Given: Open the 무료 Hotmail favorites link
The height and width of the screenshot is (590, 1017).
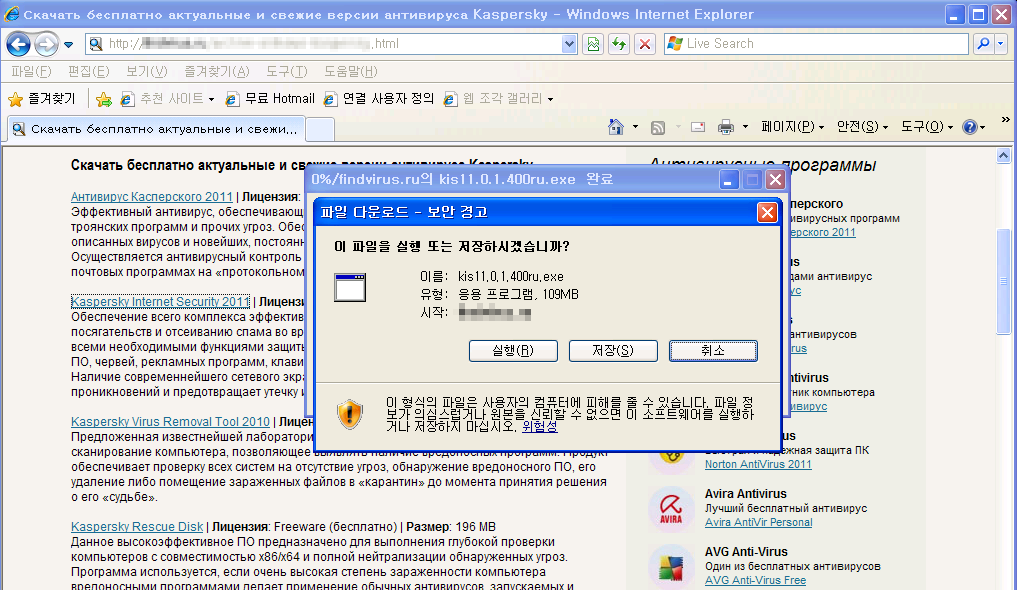Looking at the screenshot, I should [269, 99].
